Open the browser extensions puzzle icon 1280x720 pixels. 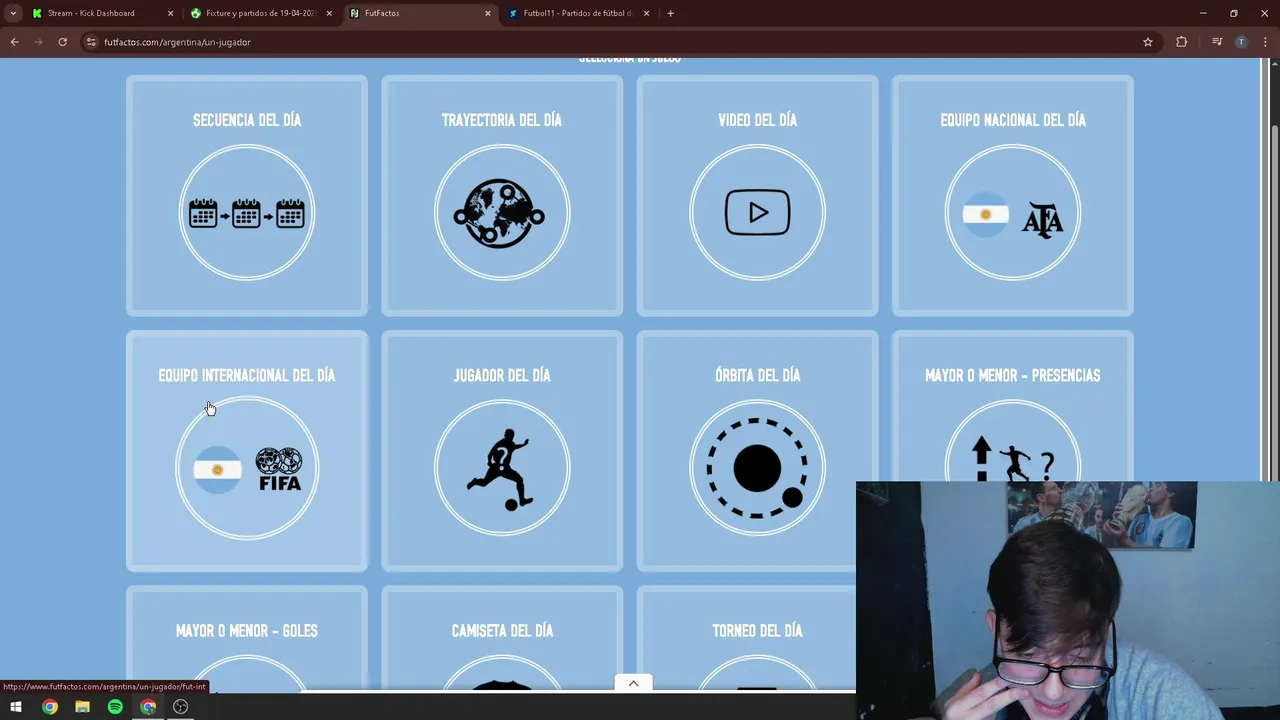tap(1182, 42)
